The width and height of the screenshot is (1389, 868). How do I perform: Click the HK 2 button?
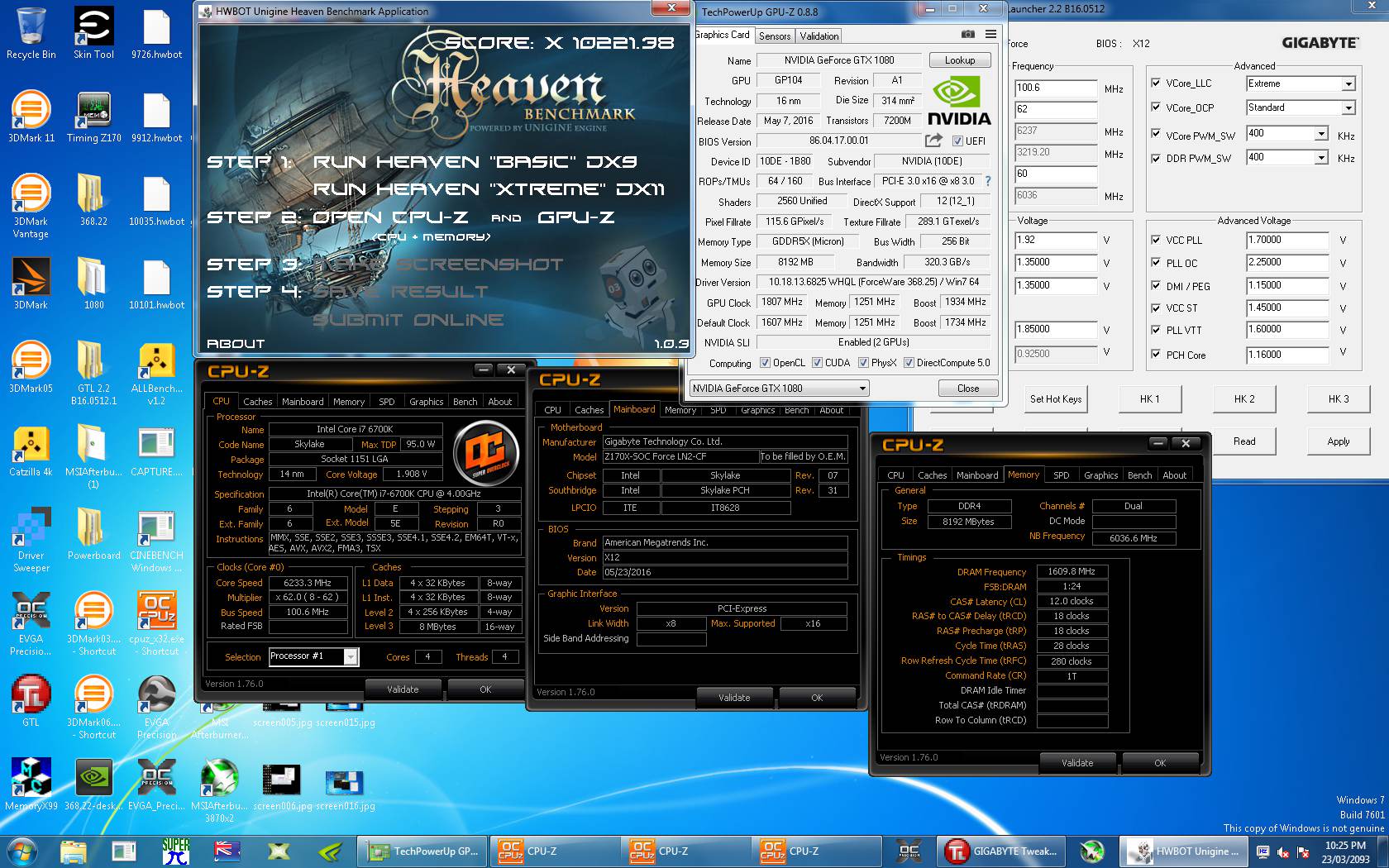[1243, 399]
